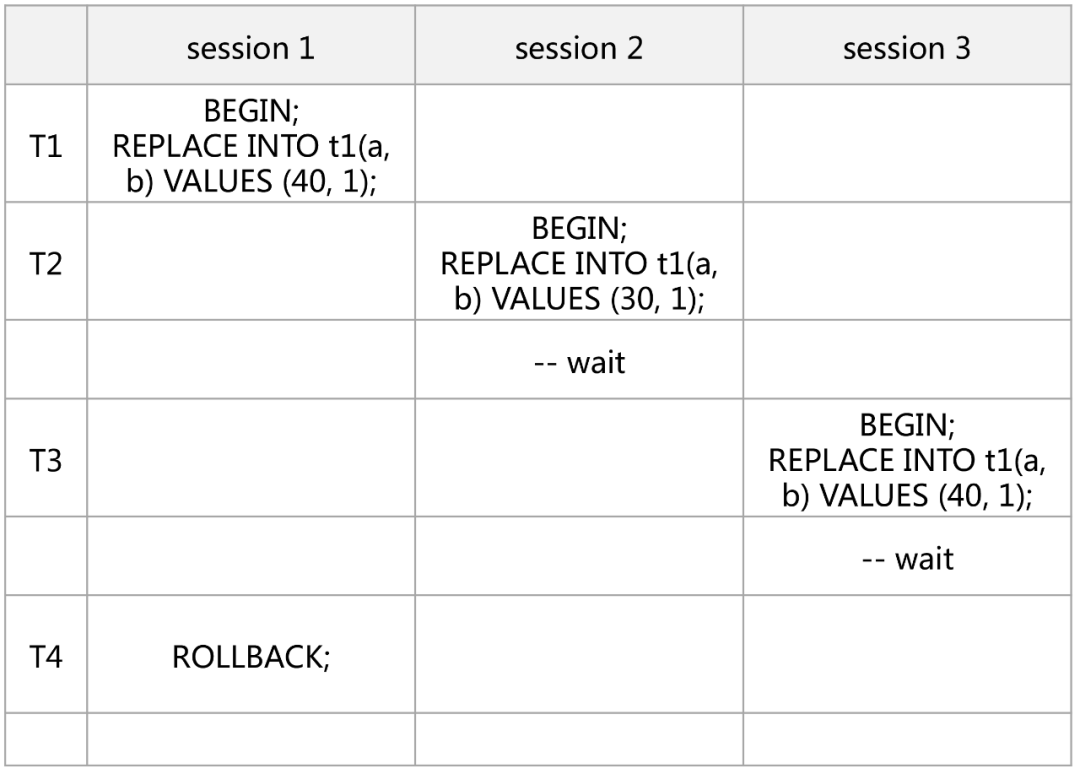Select the T1 row label
The image size is (1080, 774).
pyautogui.click(x=46, y=146)
